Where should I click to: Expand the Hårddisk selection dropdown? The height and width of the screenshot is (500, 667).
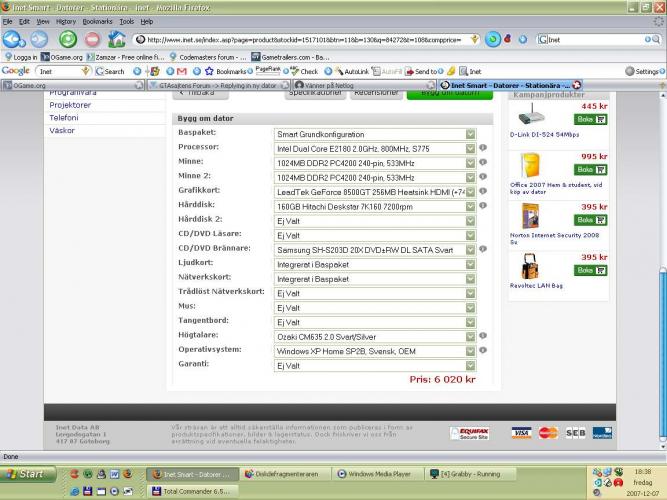click(x=375, y=206)
